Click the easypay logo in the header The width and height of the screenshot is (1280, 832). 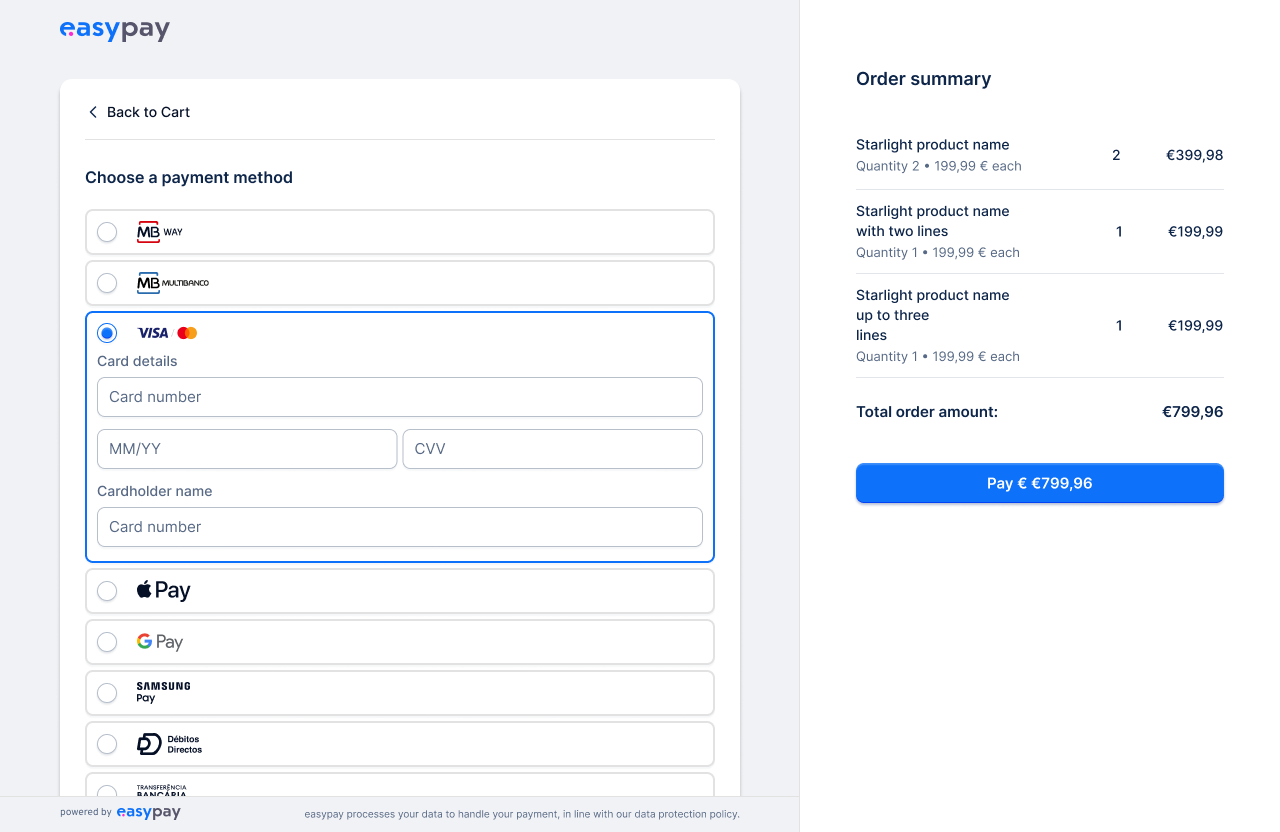point(114,30)
